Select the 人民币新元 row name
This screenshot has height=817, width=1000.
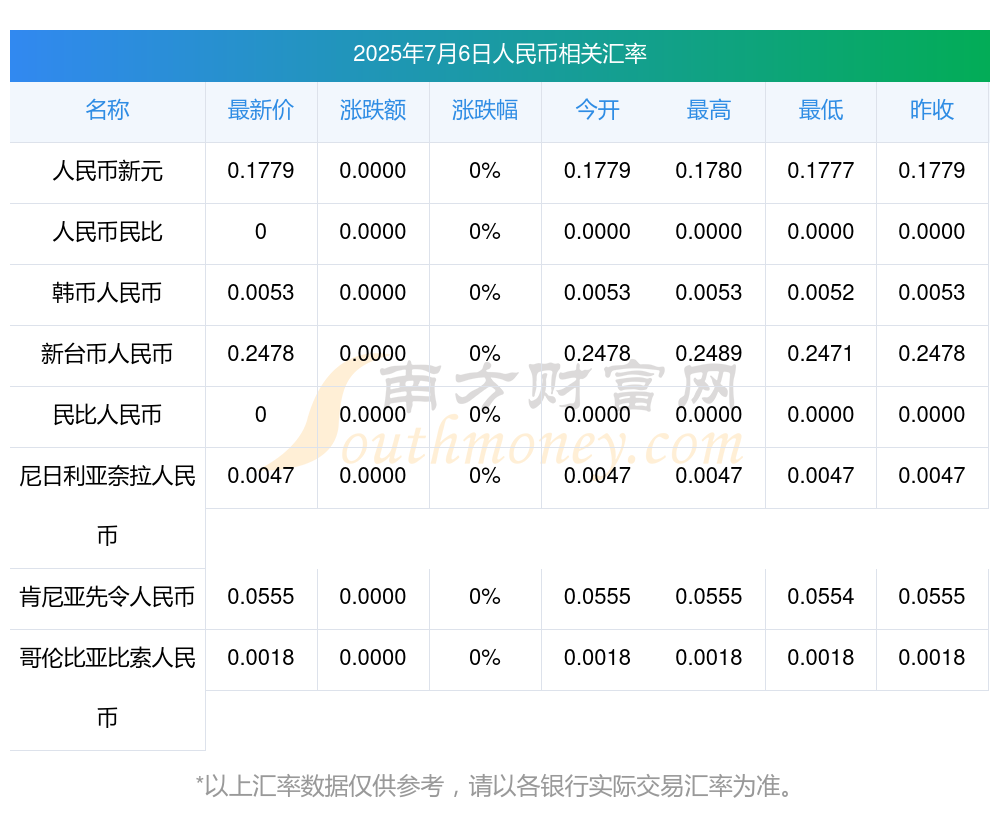pos(107,171)
